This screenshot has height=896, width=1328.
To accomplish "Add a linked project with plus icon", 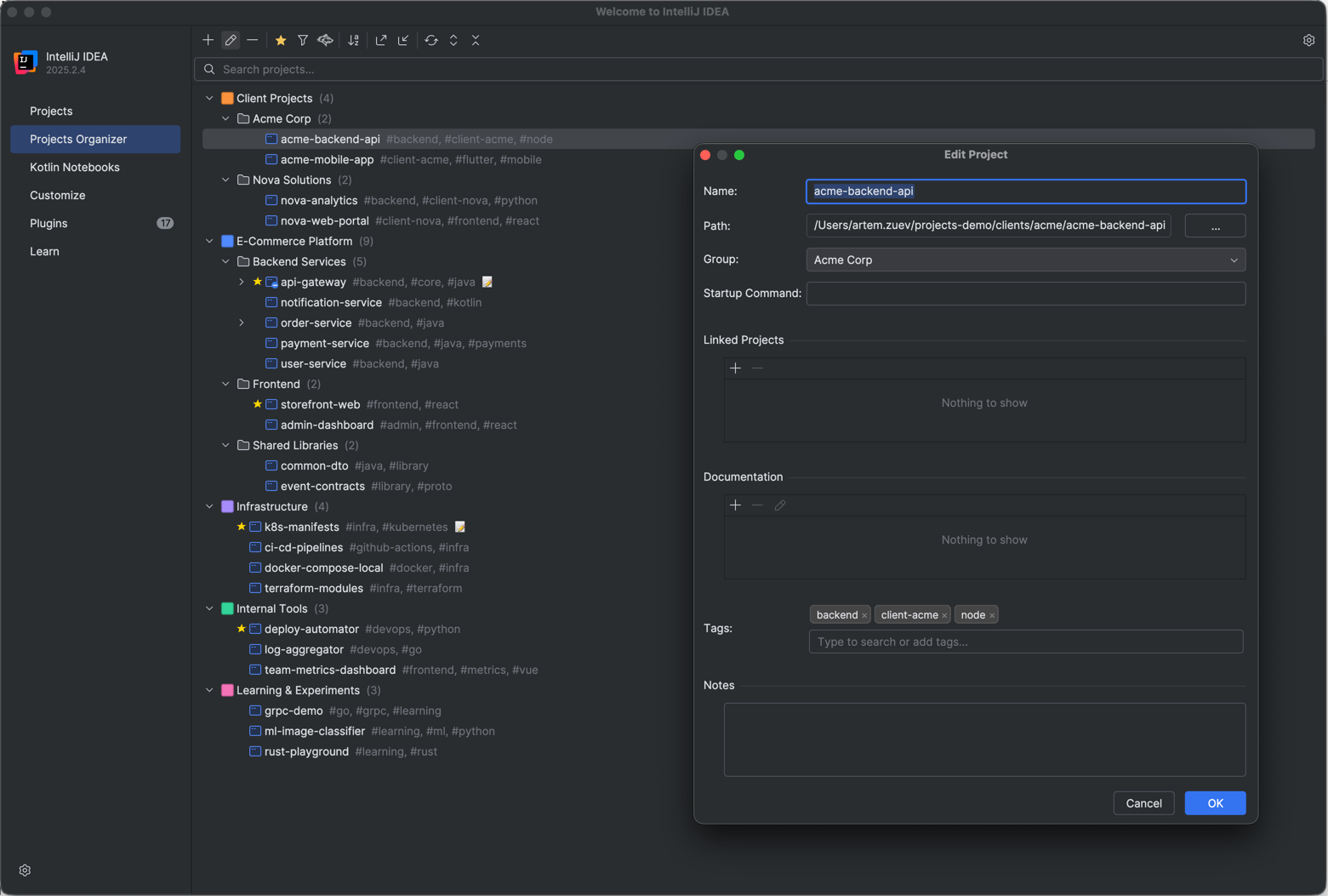I will [735, 368].
